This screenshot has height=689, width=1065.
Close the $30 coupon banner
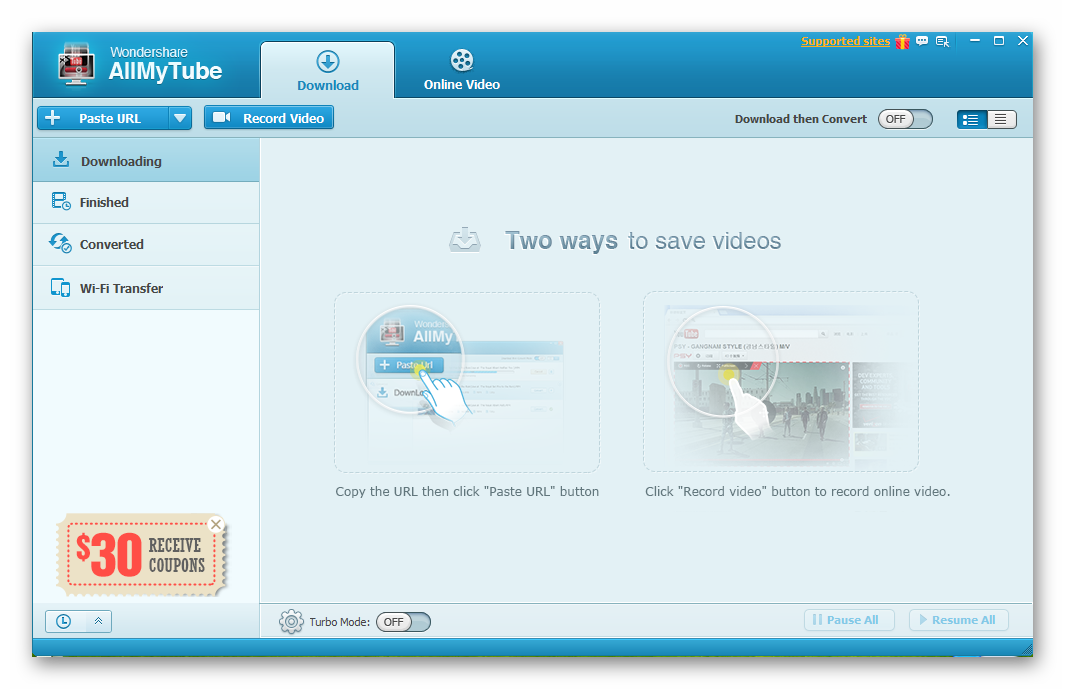click(x=216, y=524)
